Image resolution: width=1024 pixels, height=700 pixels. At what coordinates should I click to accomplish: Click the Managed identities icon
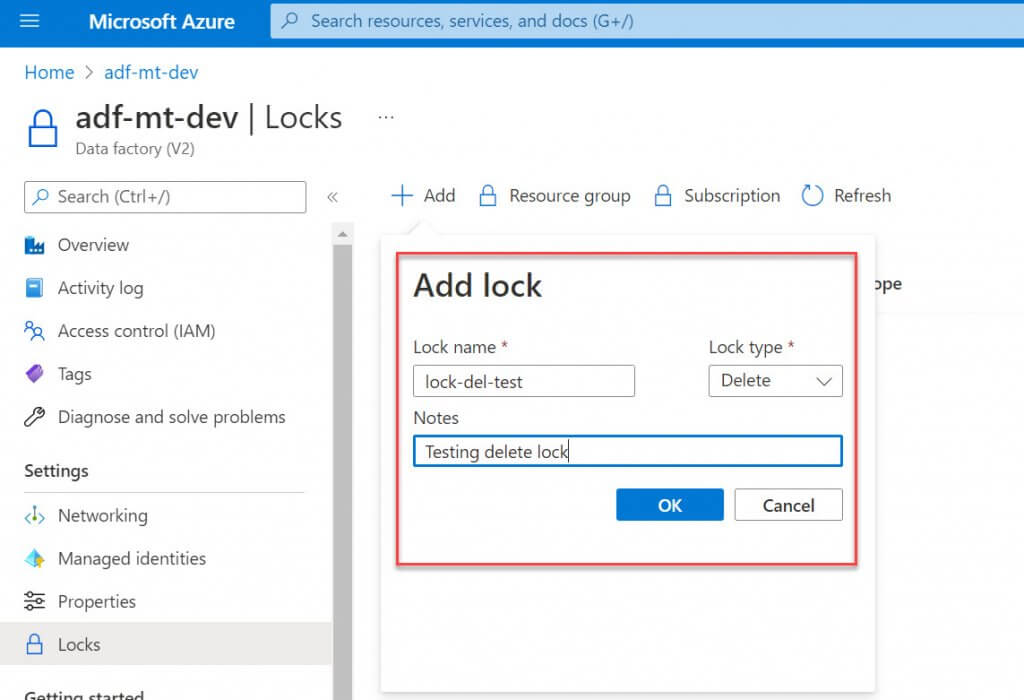tap(35, 559)
